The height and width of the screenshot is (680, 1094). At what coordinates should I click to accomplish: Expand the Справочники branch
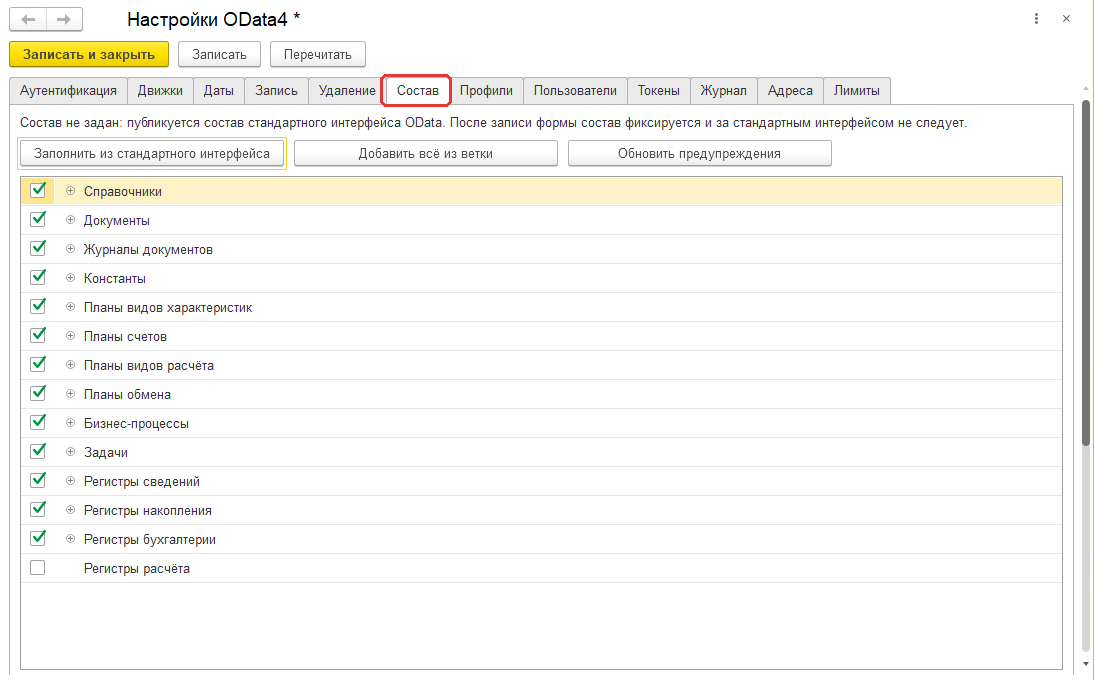click(x=70, y=190)
